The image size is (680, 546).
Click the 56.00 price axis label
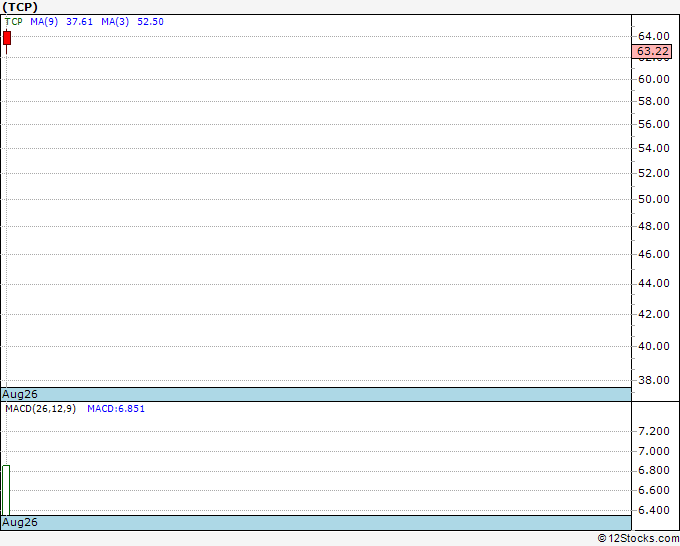pos(654,124)
